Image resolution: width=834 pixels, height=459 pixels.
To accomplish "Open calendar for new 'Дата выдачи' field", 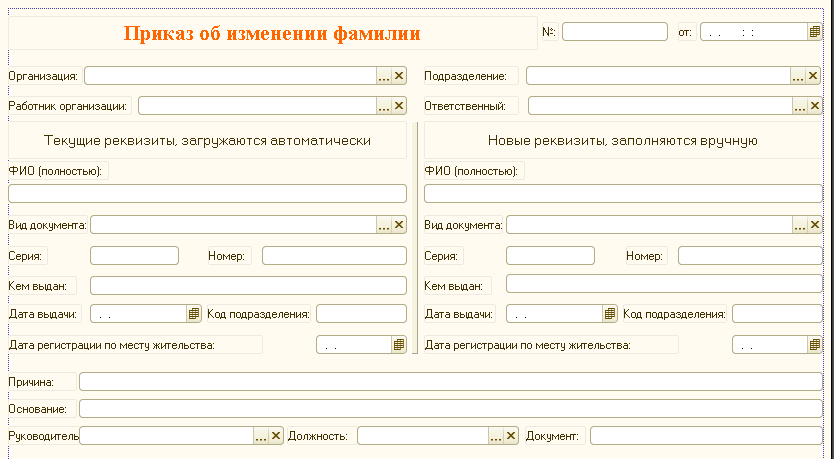I will [610, 314].
